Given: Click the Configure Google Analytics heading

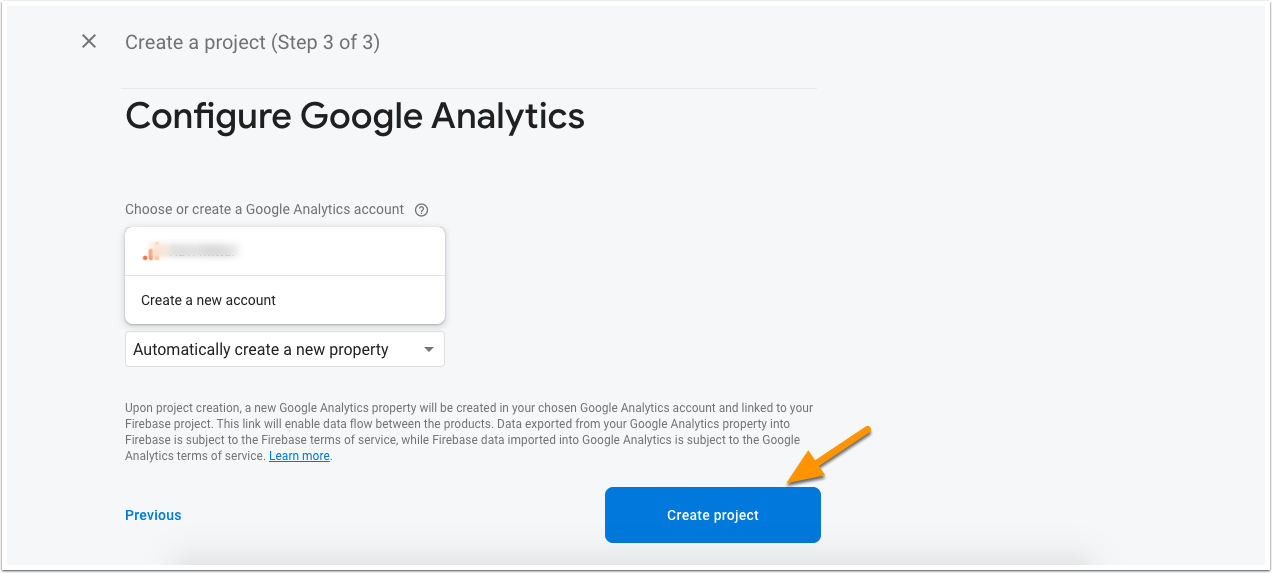Looking at the screenshot, I should point(355,116).
